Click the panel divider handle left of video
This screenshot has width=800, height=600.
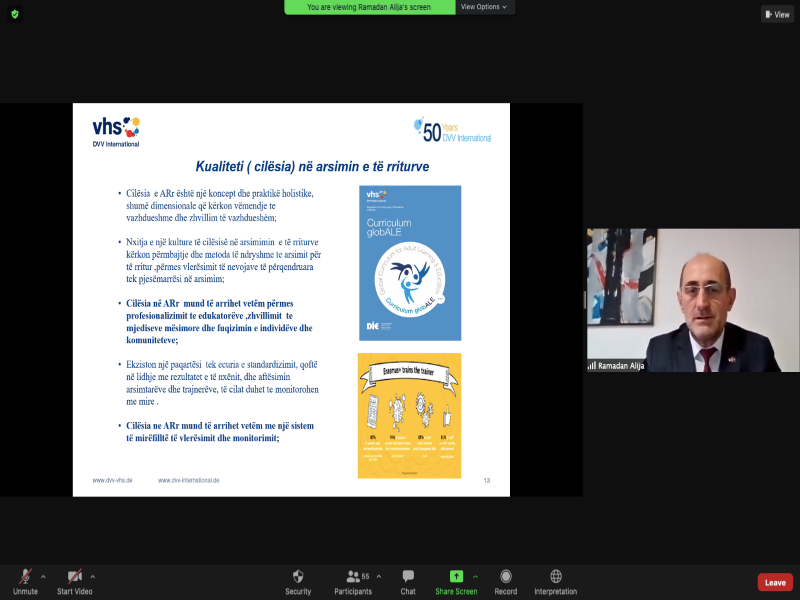tap(585, 300)
